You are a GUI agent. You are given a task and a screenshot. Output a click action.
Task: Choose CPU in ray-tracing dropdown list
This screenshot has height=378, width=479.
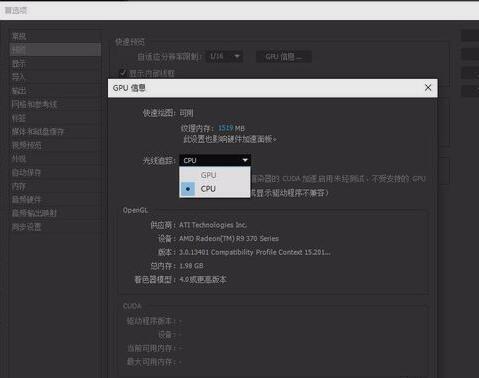coord(215,189)
